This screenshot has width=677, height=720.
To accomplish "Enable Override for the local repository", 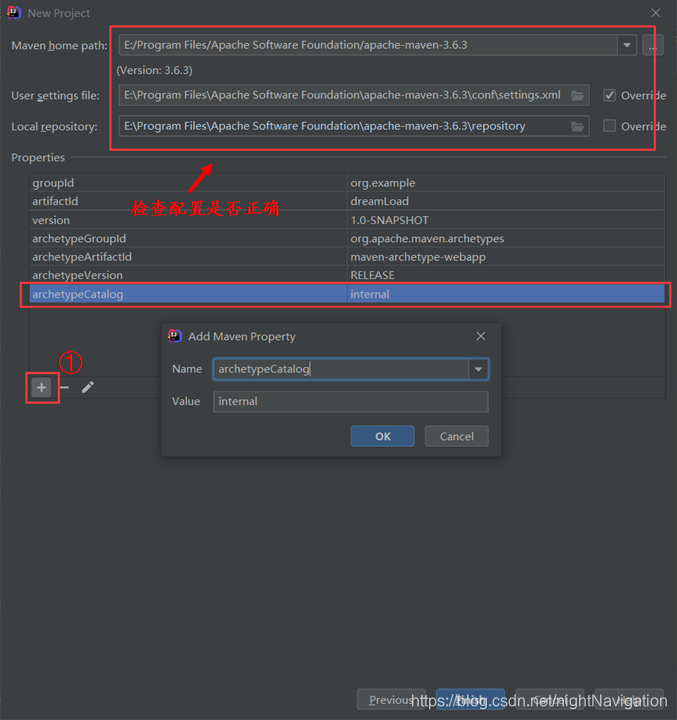I will pos(609,126).
